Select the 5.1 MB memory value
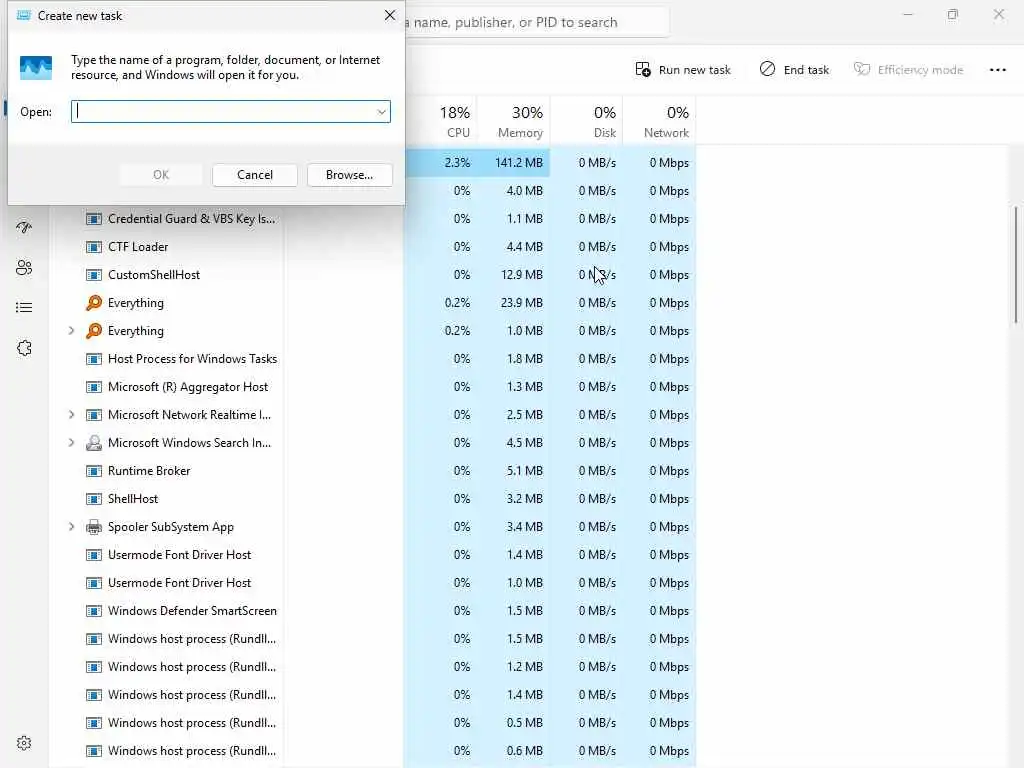The image size is (1024, 768). (x=524, y=471)
